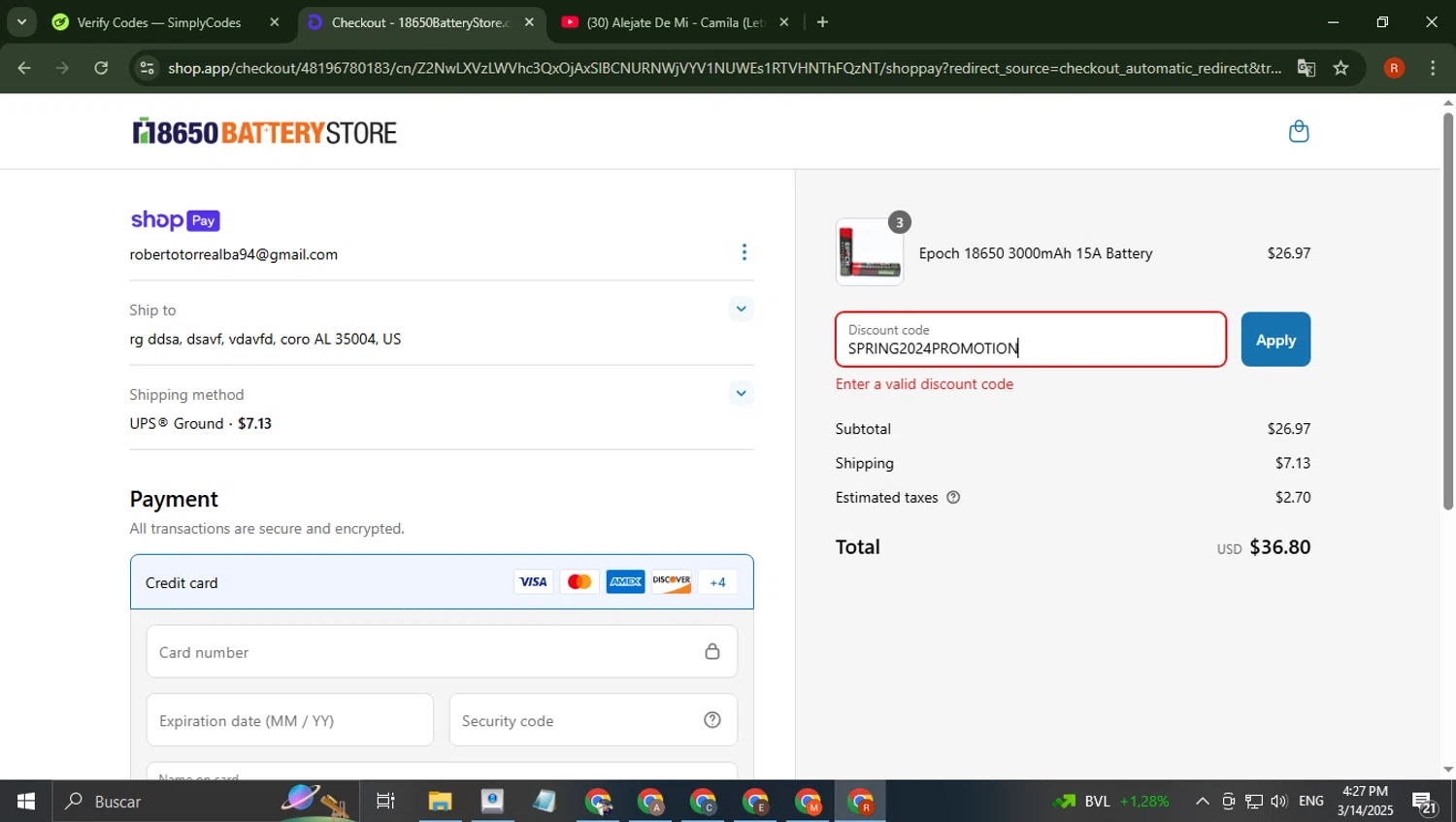1456x822 pixels.
Task: Focus the Discount code input field
Action: (1031, 340)
